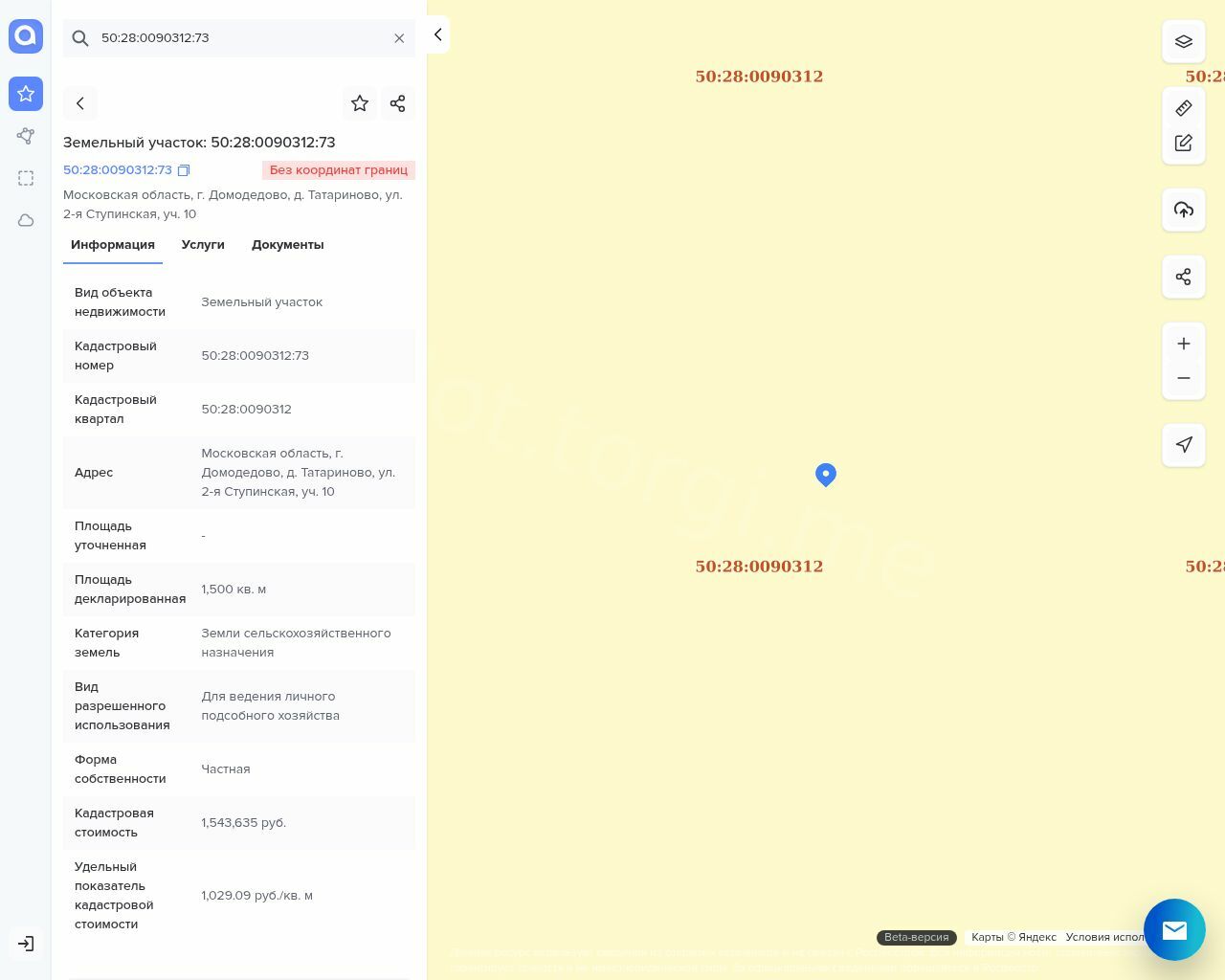Clear the search field text
Screen dimensions: 1225x980
tap(399, 38)
